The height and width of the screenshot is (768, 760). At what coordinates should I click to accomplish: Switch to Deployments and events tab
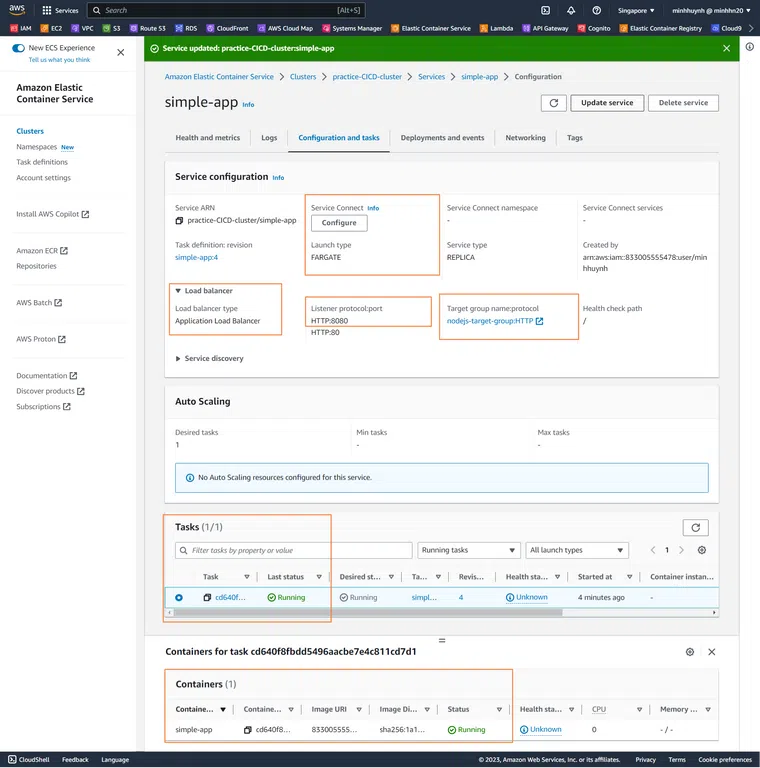click(442, 138)
